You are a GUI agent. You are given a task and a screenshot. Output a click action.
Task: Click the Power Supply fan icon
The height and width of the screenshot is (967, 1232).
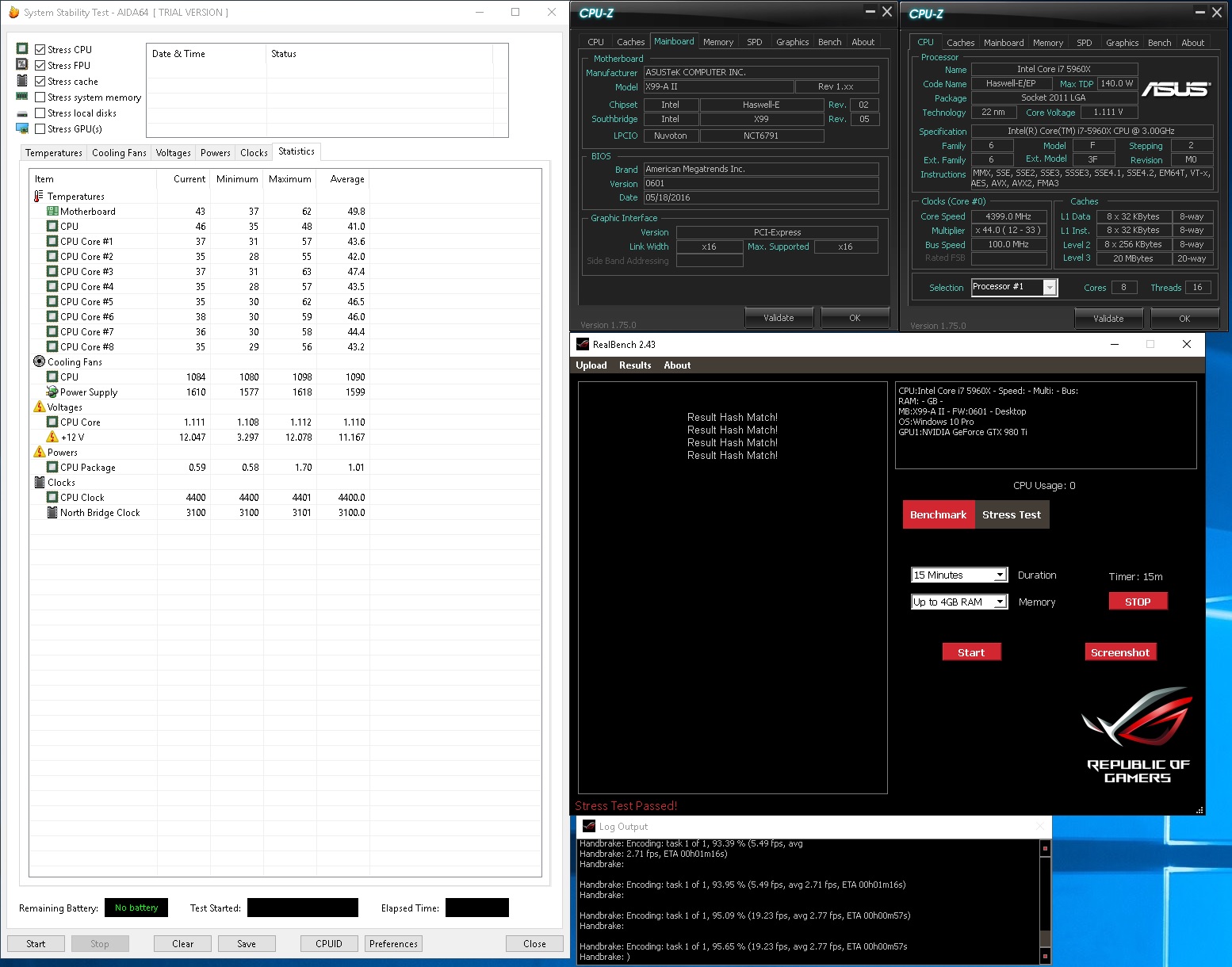pyautogui.click(x=52, y=392)
